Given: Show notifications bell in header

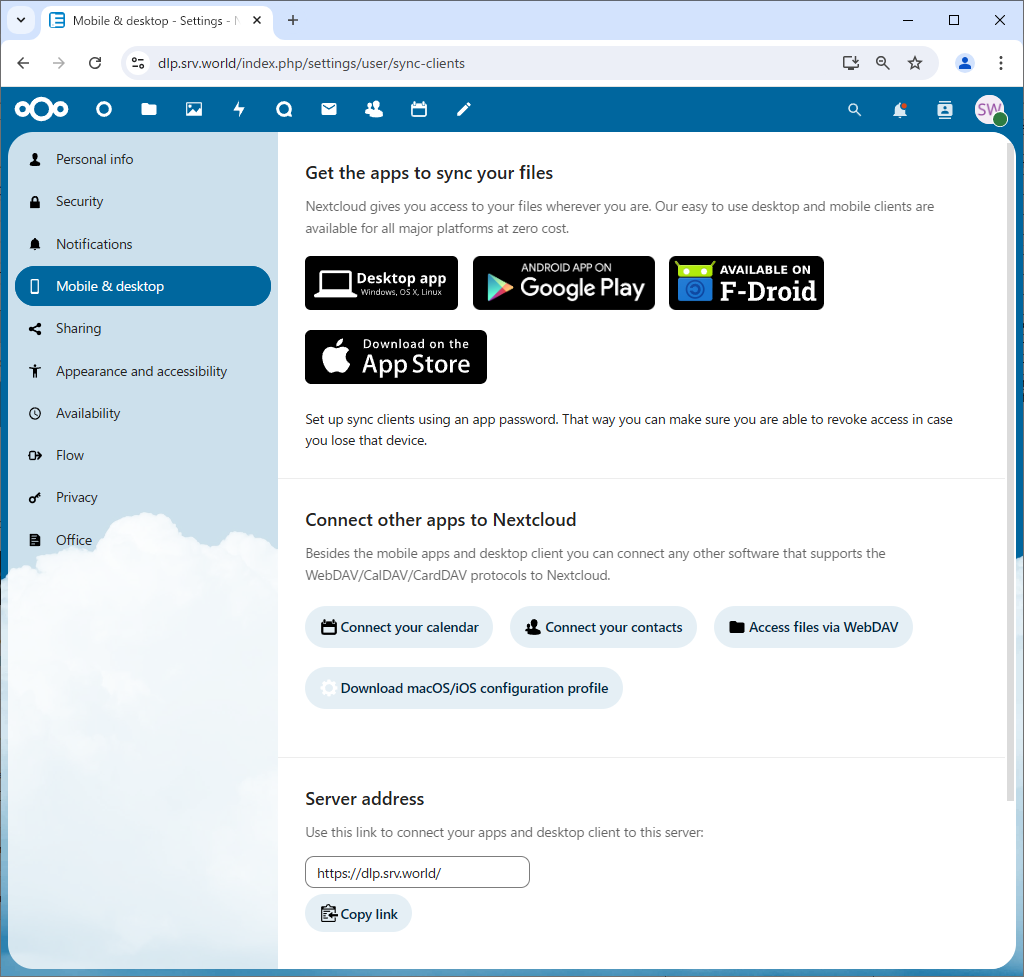Looking at the screenshot, I should [x=900, y=110].
